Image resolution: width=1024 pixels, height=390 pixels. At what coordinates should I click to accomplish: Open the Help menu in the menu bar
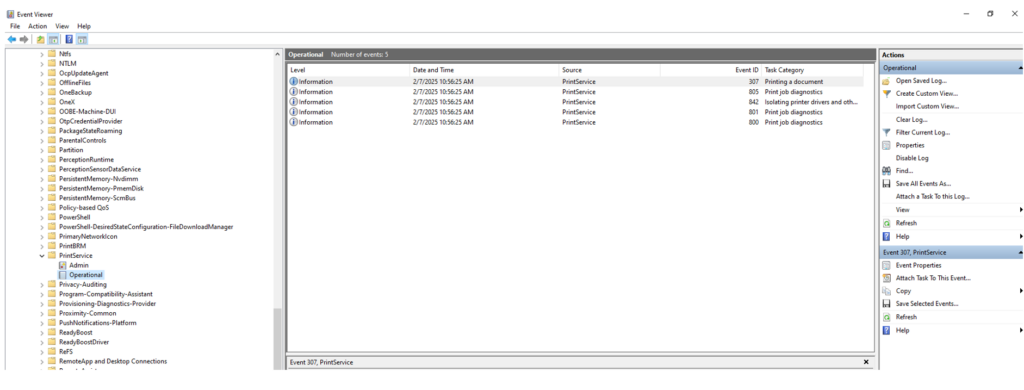coord(84,26)
